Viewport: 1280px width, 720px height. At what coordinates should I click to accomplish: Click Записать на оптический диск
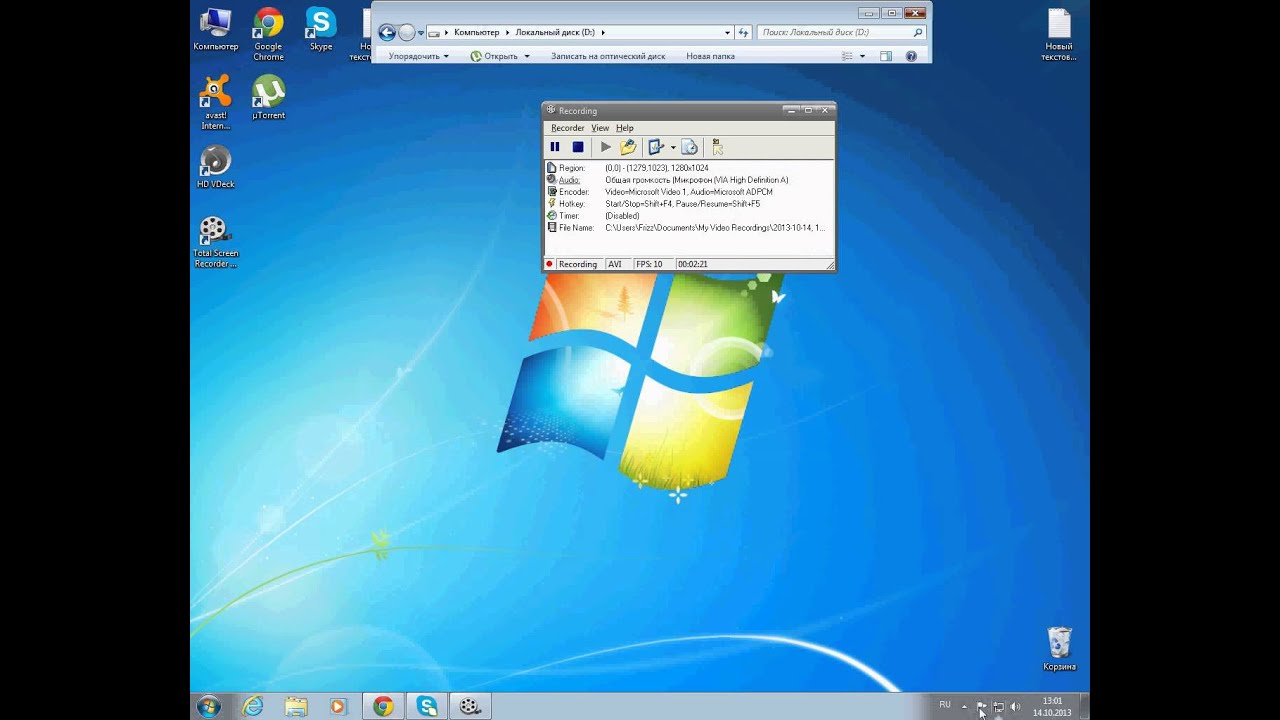[x=608, y=56]
